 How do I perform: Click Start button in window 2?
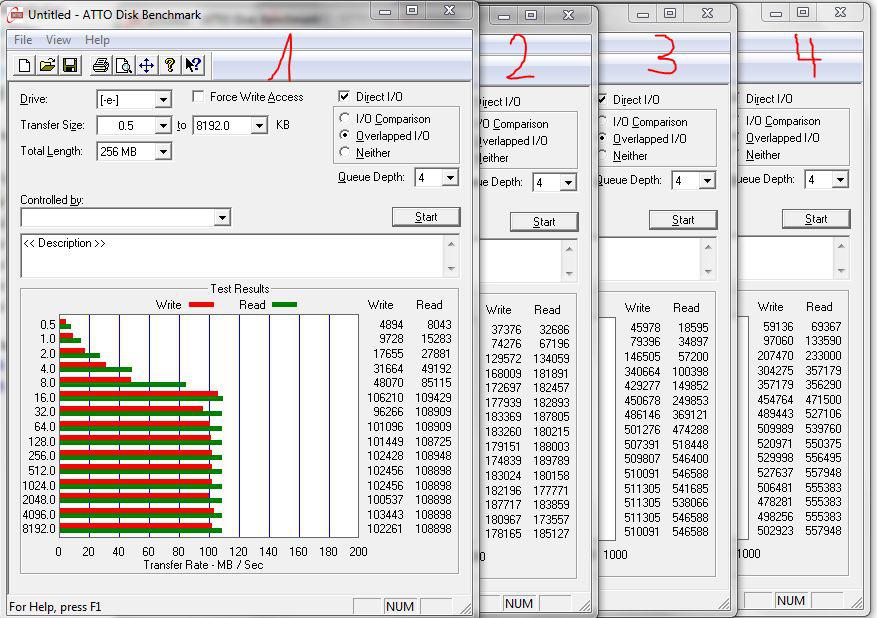click(x=544, y=222)
